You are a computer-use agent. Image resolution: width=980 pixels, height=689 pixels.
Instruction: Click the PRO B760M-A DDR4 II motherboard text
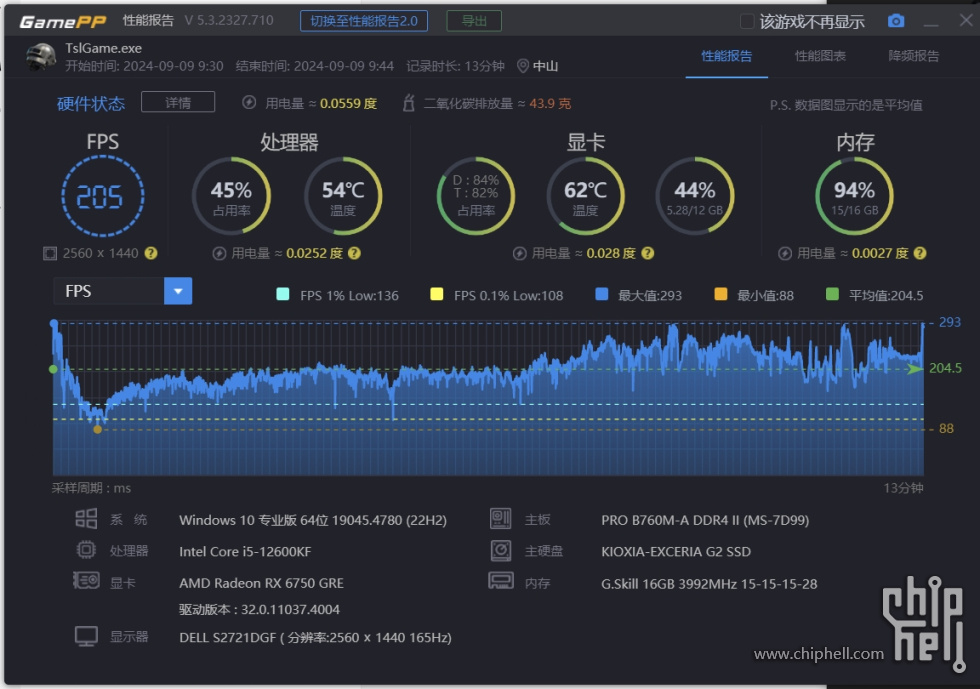click(x=705, y=520)
